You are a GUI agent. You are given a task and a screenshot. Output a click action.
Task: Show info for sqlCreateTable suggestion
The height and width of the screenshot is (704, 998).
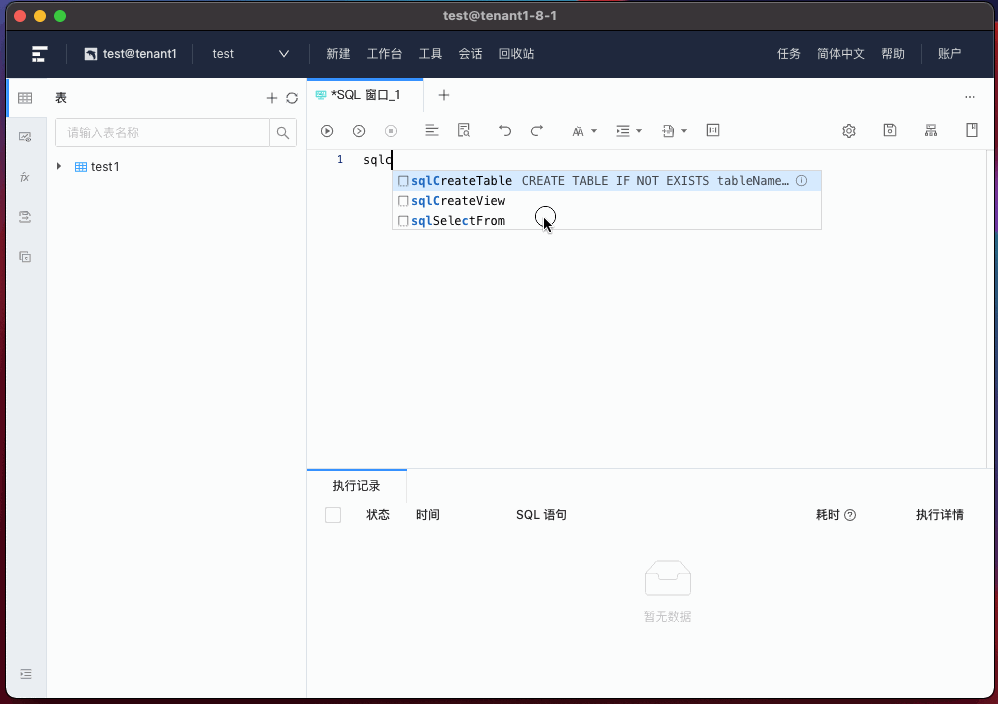tap(801, 181)
